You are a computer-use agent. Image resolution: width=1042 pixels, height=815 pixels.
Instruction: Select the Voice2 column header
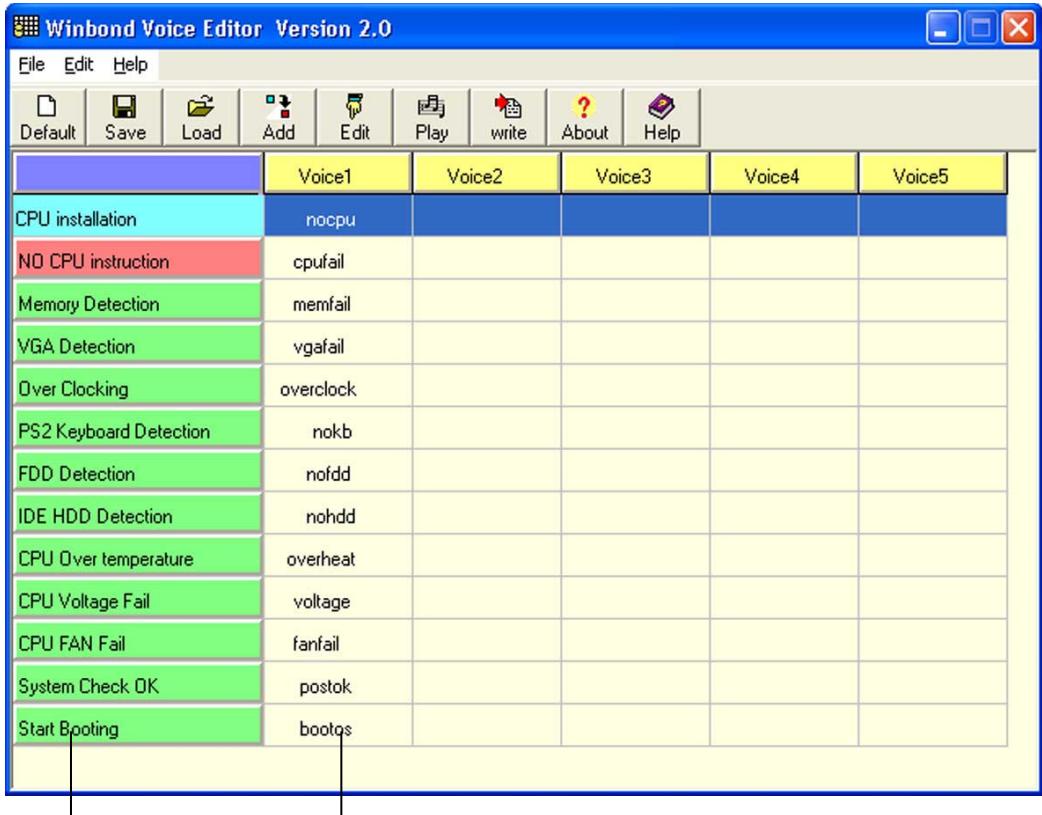pos(486,174)
